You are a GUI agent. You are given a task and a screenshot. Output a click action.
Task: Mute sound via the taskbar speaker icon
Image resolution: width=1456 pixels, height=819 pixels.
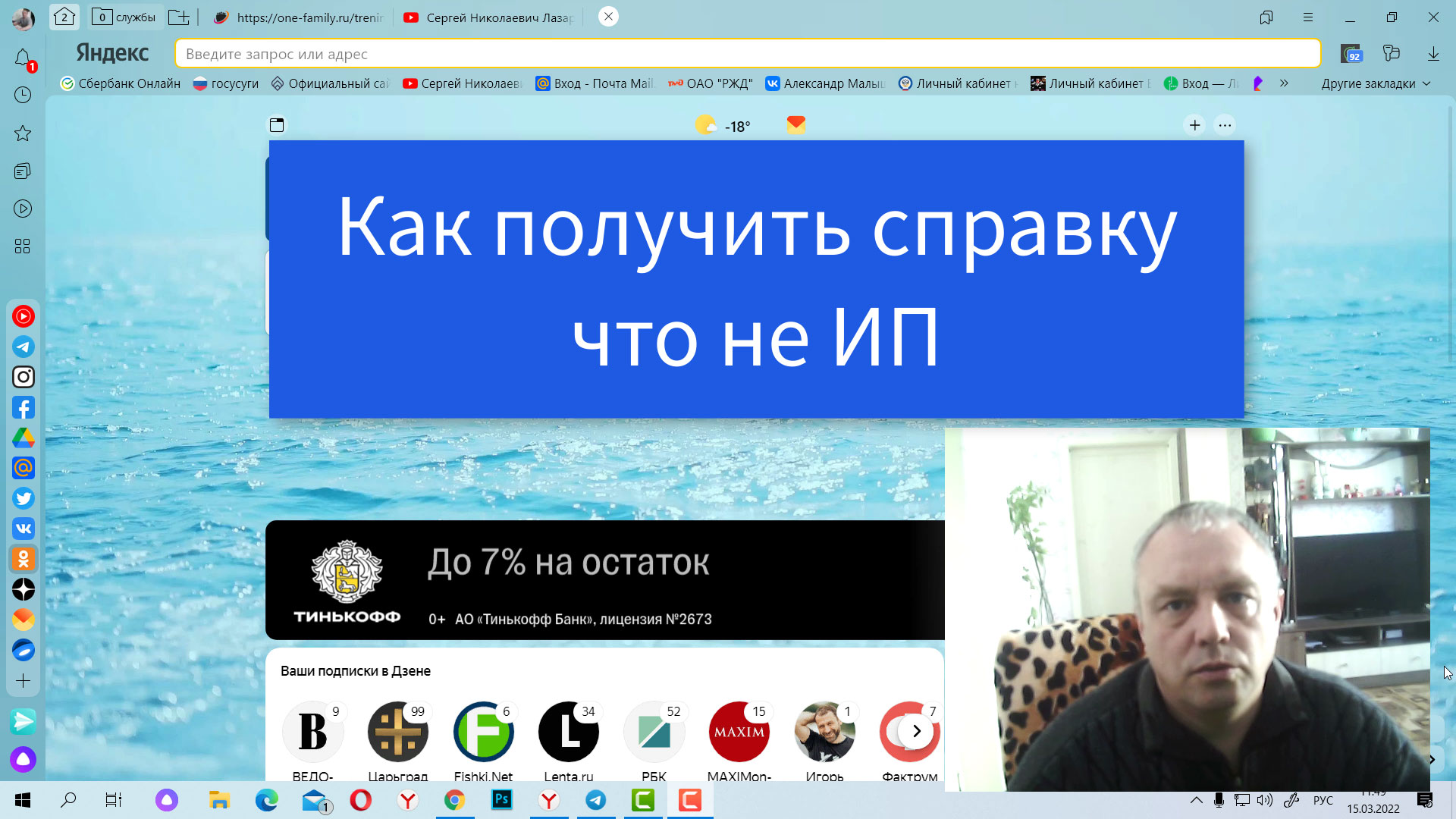tap(1263, 800)
